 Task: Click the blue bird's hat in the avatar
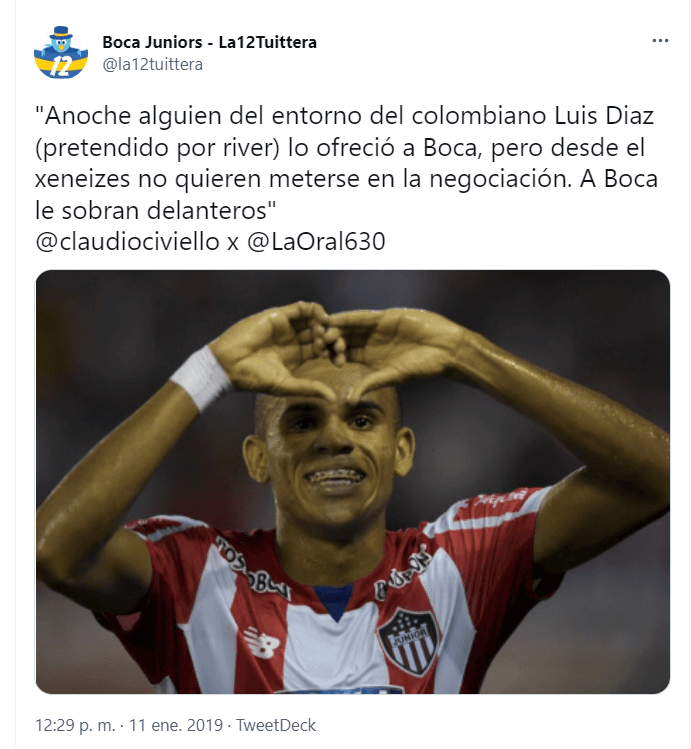pos(61,33)
